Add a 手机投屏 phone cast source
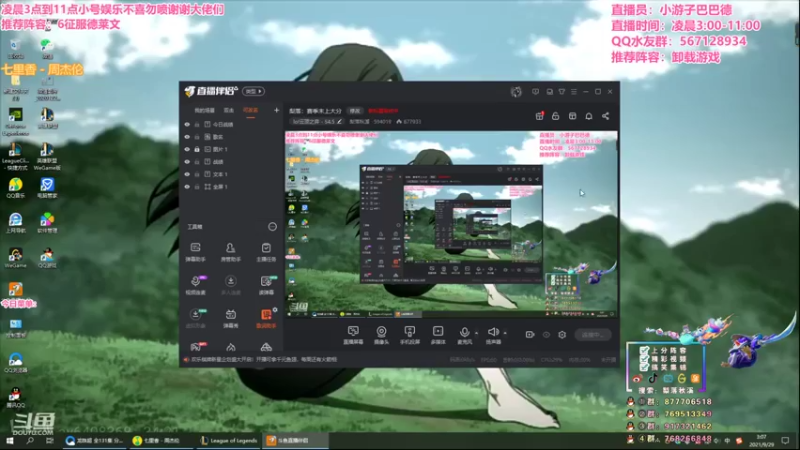The image size is (800, 450). (409, 335)
